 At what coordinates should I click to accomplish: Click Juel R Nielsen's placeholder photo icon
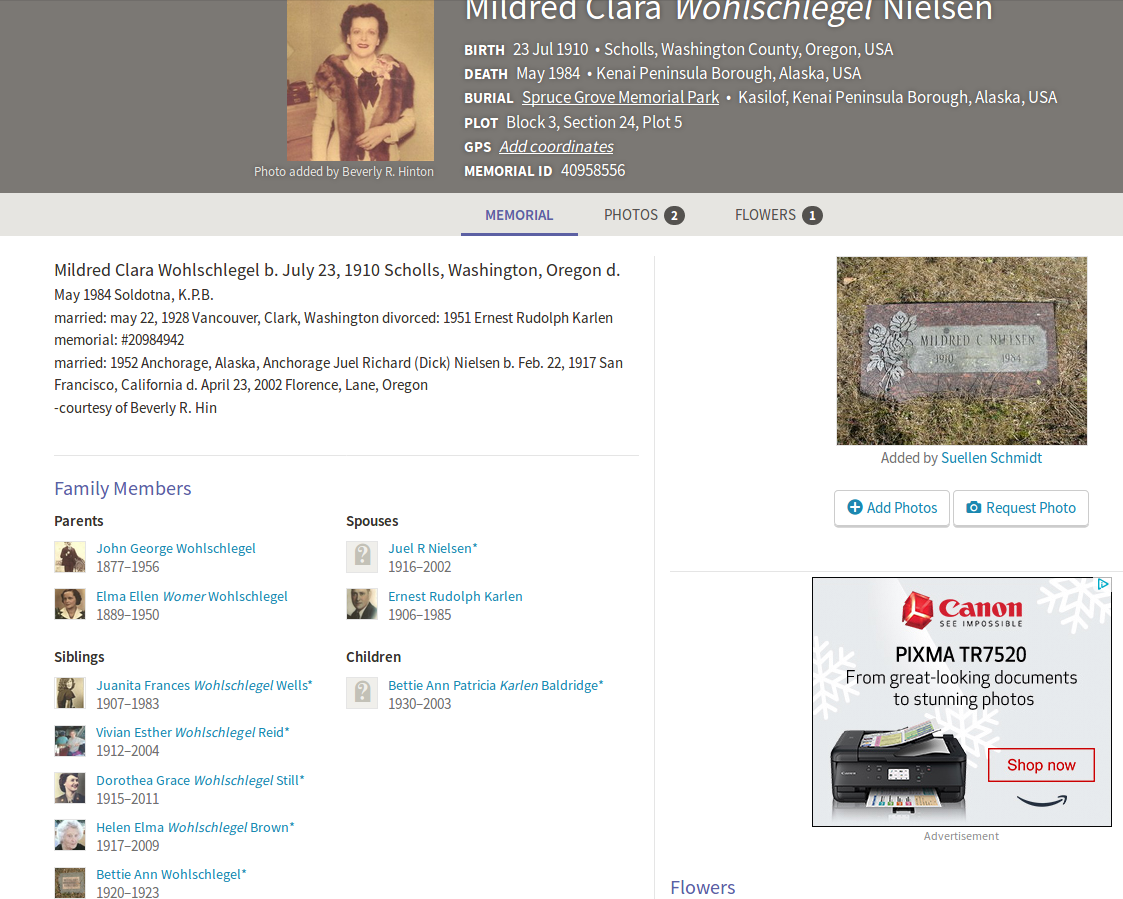(x=362, y=557)
